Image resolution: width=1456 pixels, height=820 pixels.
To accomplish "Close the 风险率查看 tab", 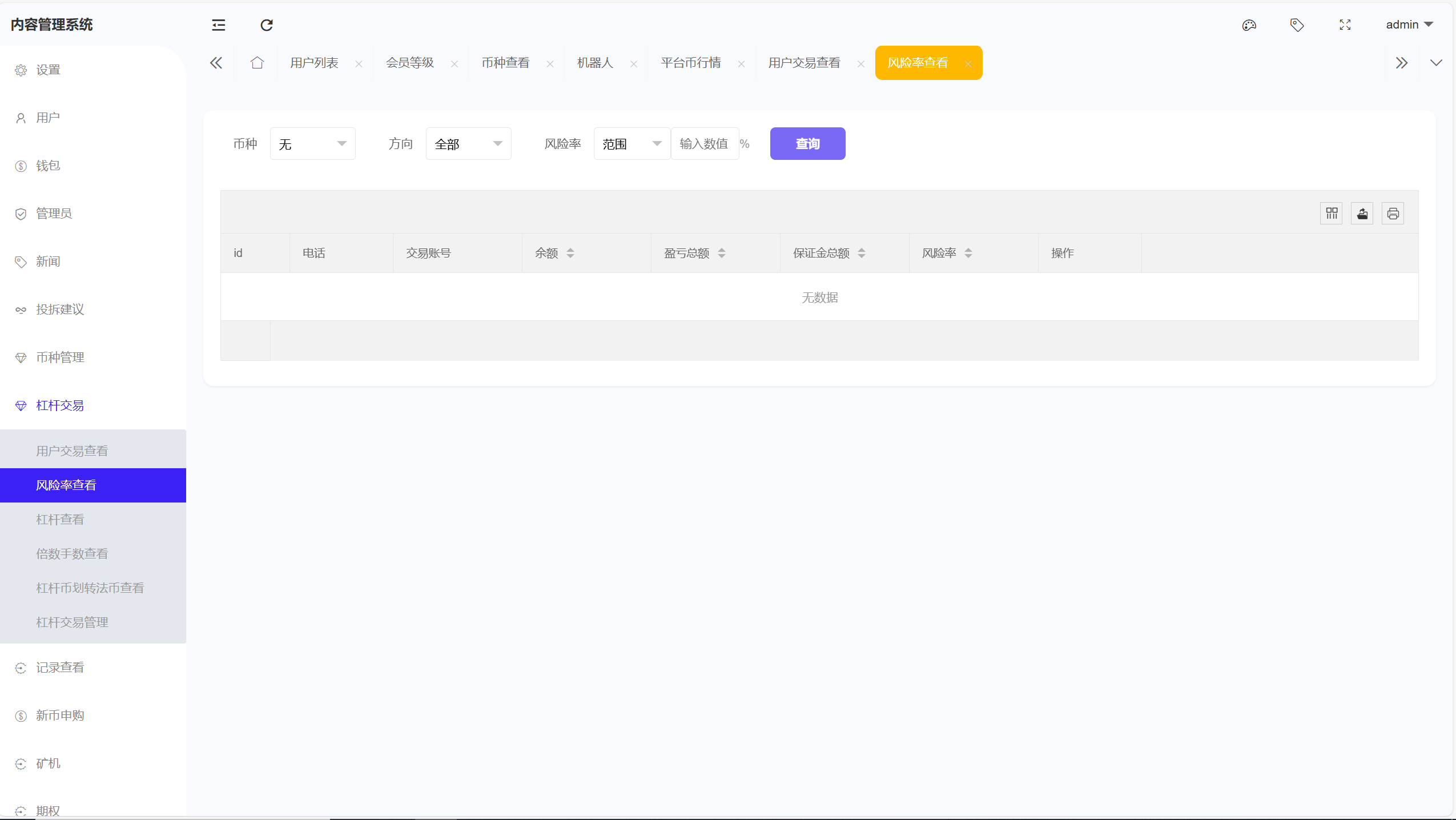I will pyautogui.click(x=968, y=64).
